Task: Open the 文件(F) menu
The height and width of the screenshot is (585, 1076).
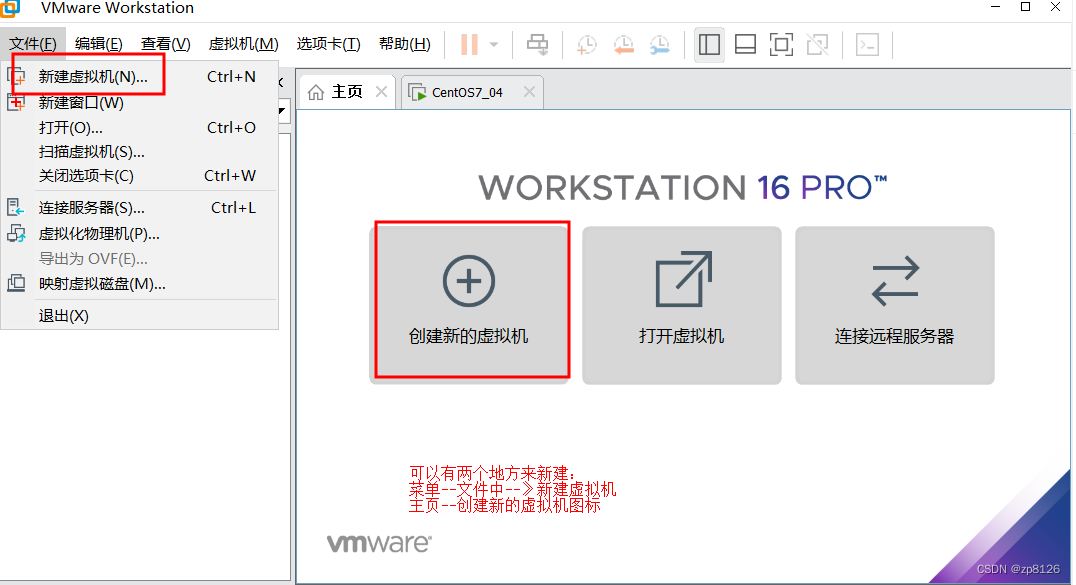Action: (33, 44)
